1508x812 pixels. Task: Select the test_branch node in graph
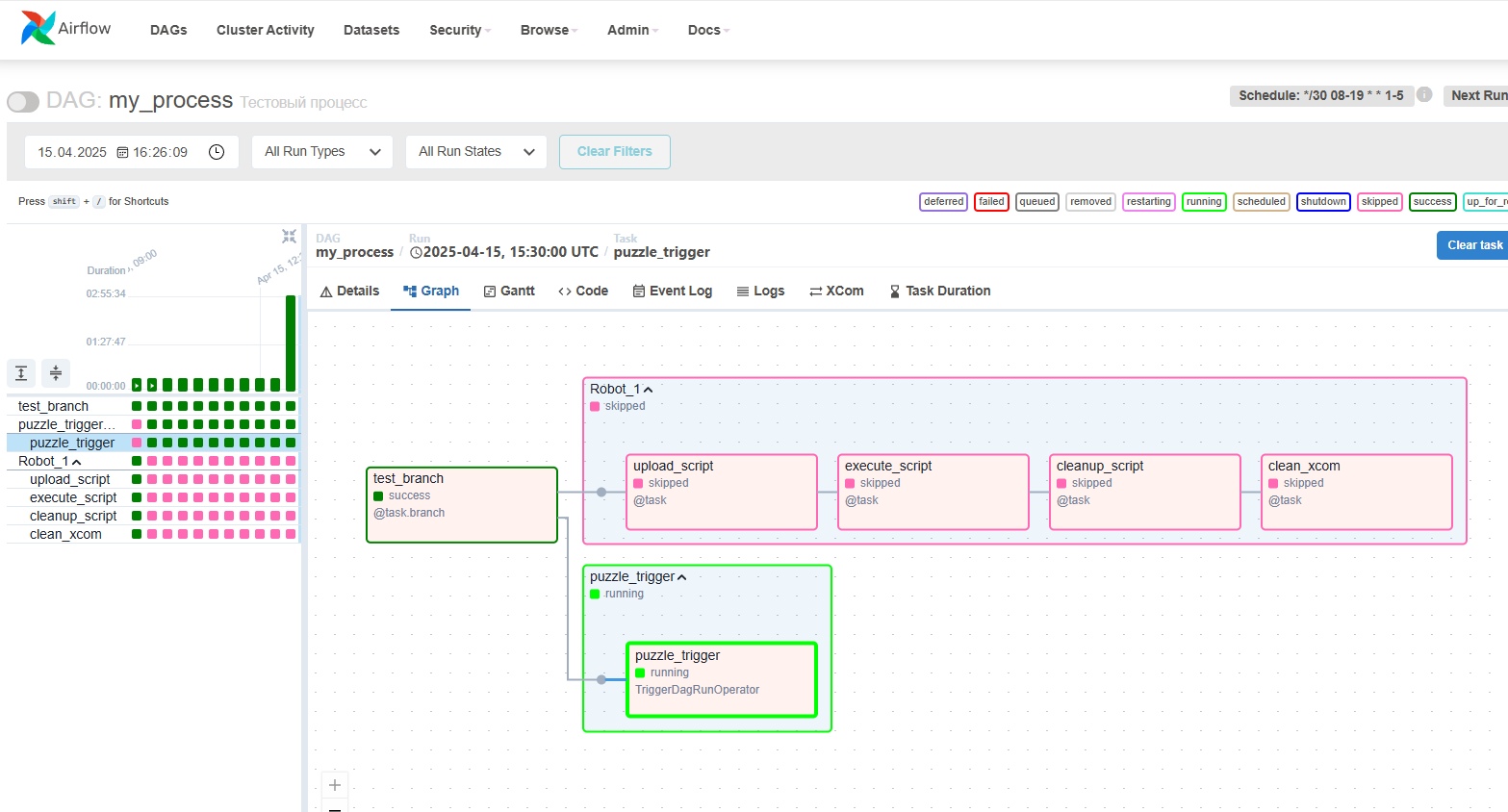462,505
